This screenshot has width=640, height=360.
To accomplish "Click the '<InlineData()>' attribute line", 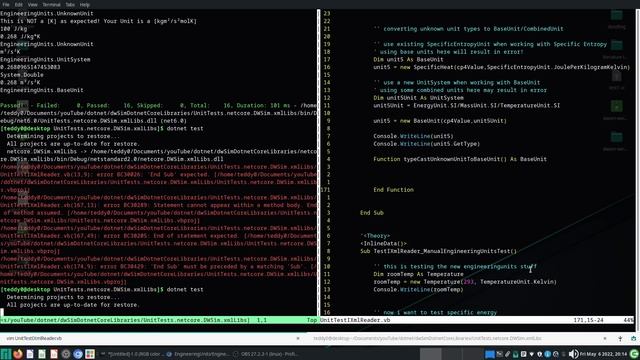I will (383, 243).
